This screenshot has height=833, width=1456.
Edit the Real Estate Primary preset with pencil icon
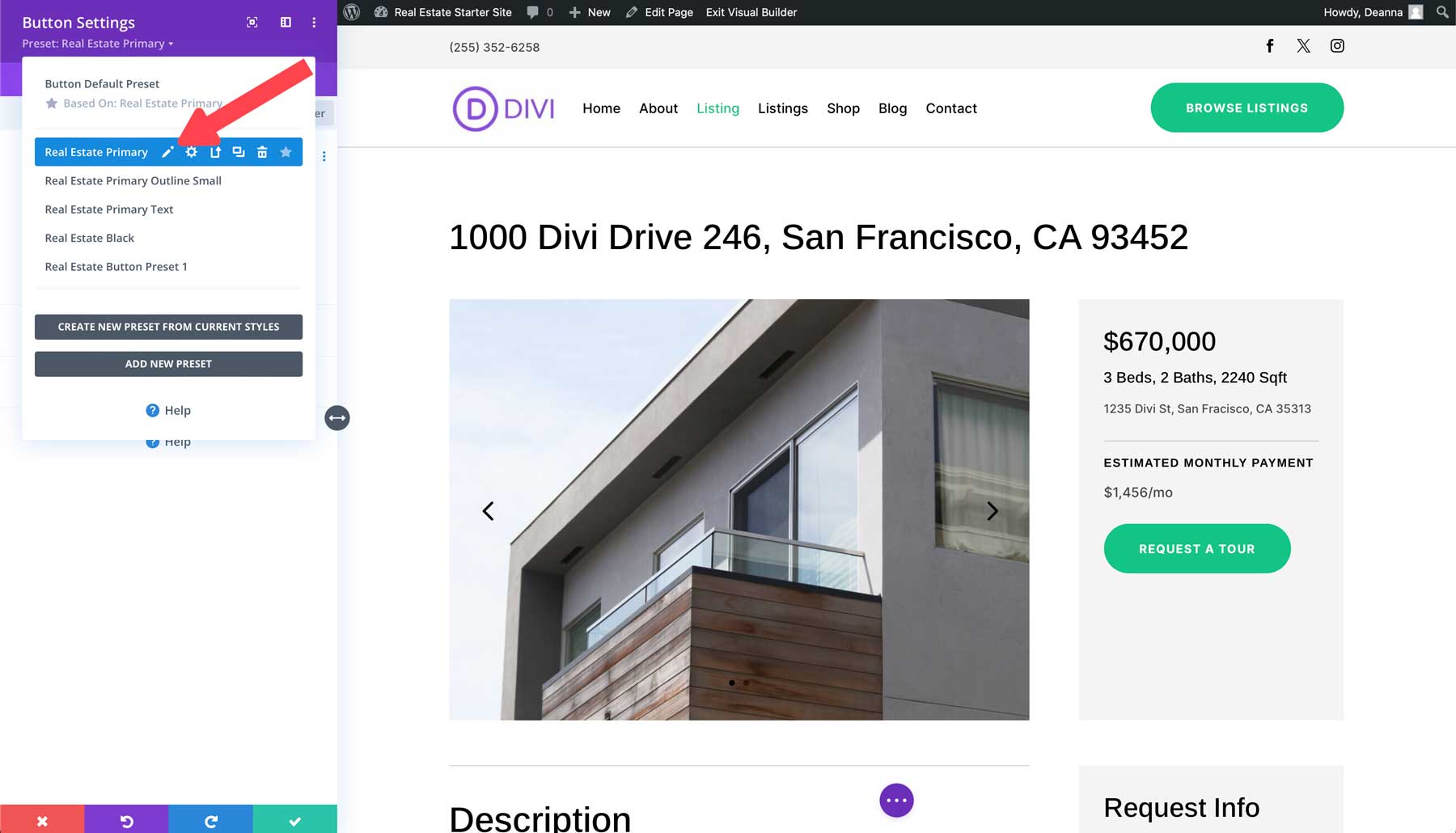click(x=167, y=151)
